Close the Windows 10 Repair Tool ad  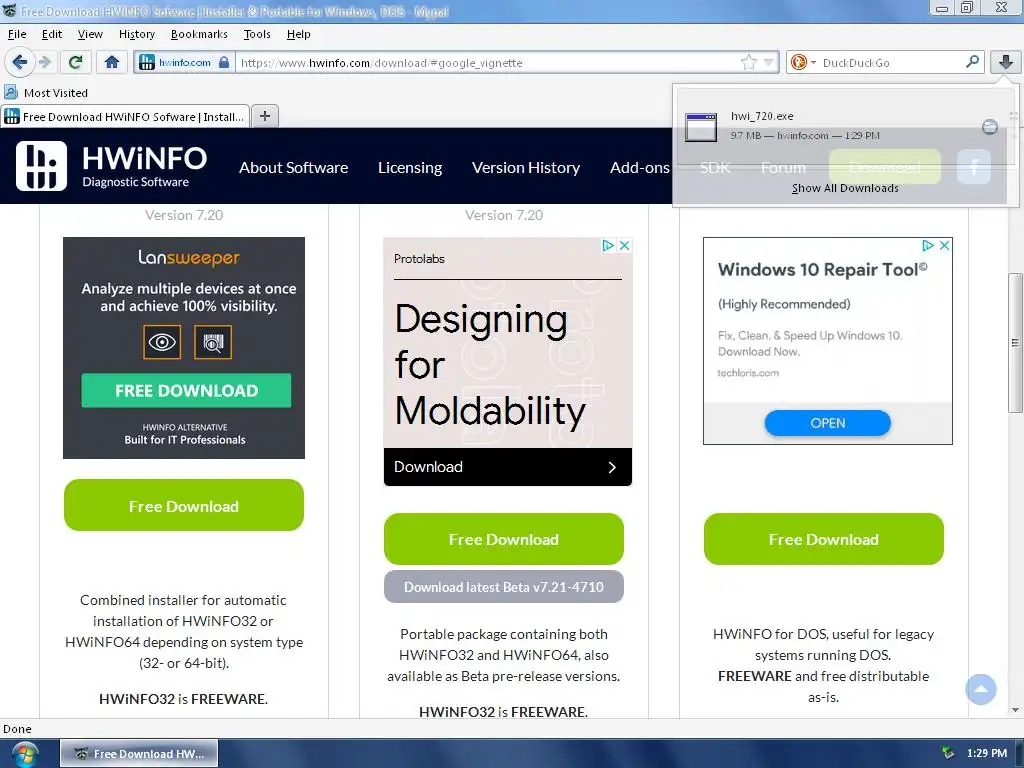click(944, 246)
